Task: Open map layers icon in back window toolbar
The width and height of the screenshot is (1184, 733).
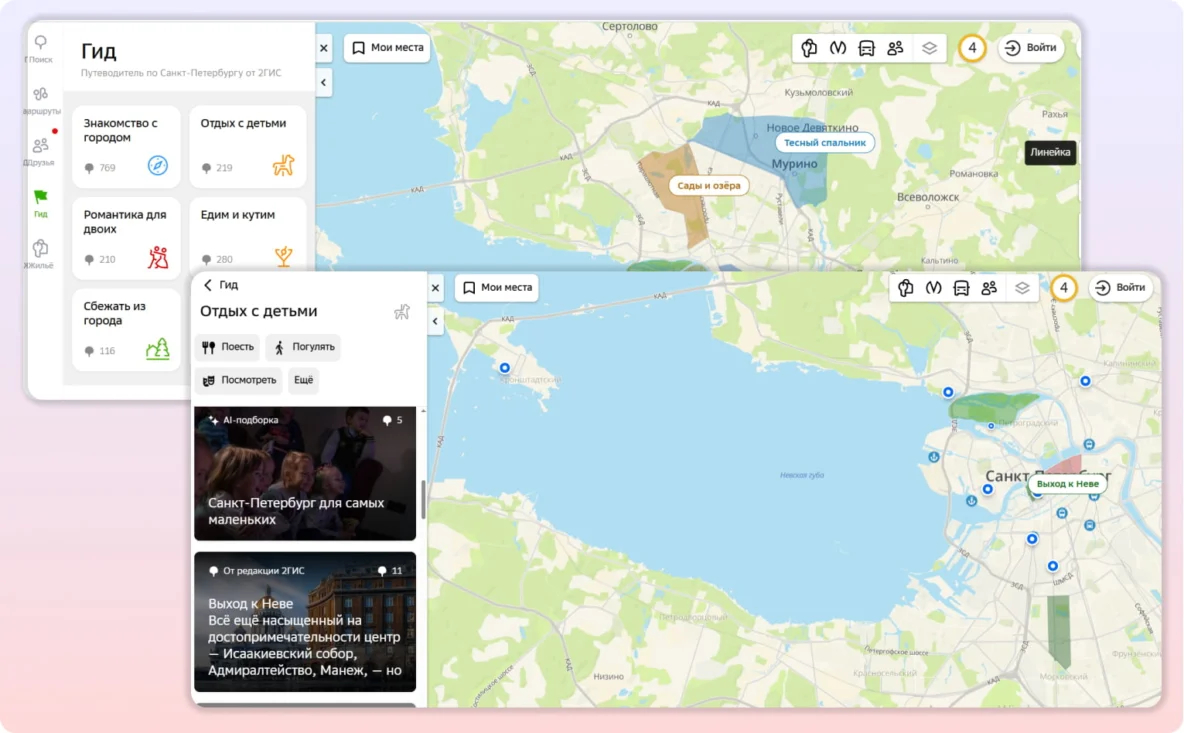Action: pyautogui.click(x=929, y=48)
